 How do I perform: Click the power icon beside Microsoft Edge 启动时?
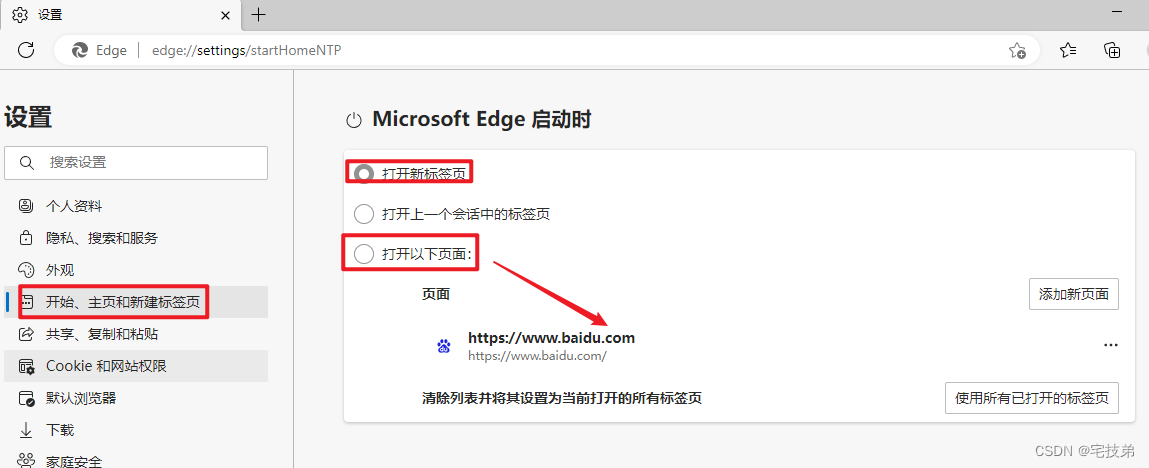pyautogui.click(x=354, y=121)
